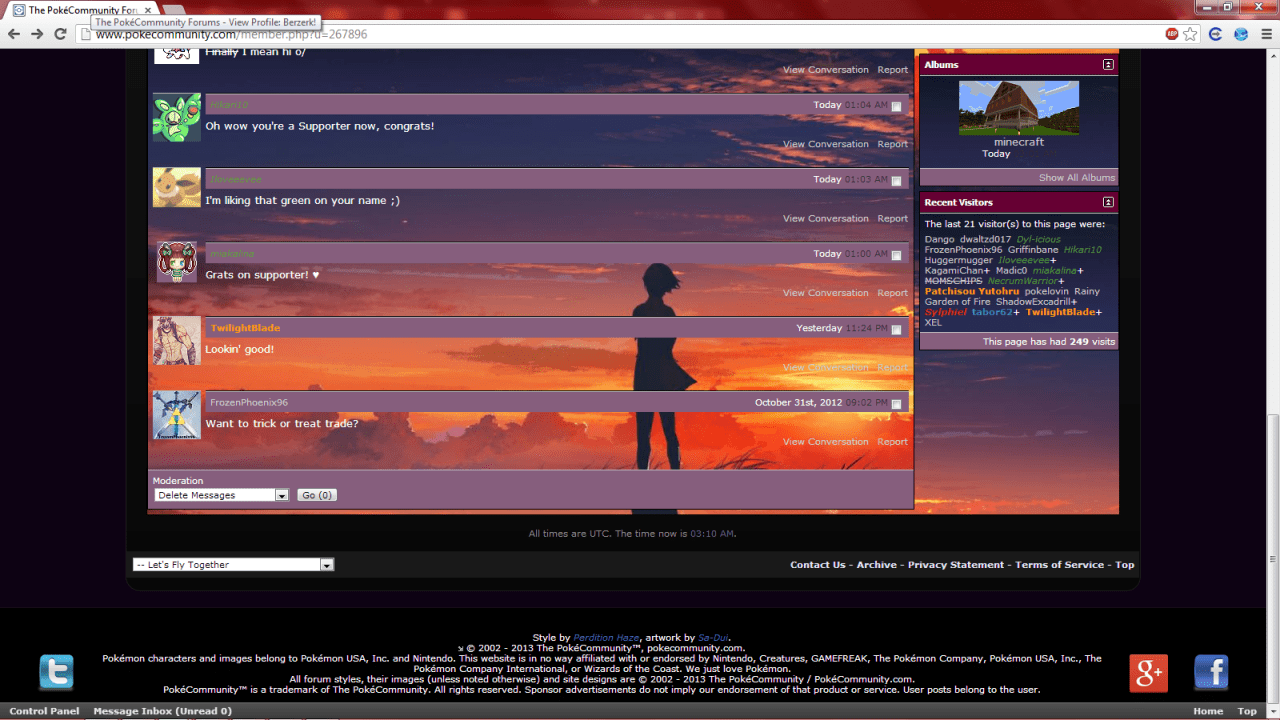
Task: Open Hikari10's green avatar
Action: (177, 118)
